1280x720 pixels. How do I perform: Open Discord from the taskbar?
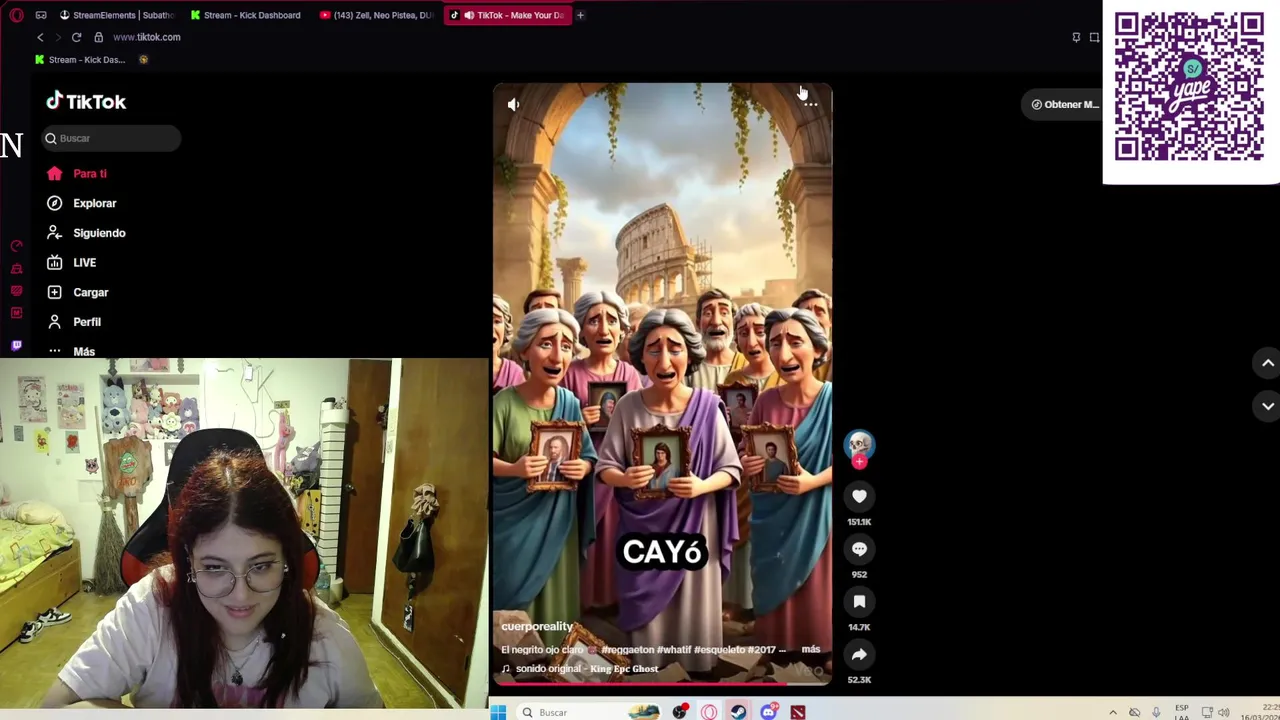click(768, 712)
